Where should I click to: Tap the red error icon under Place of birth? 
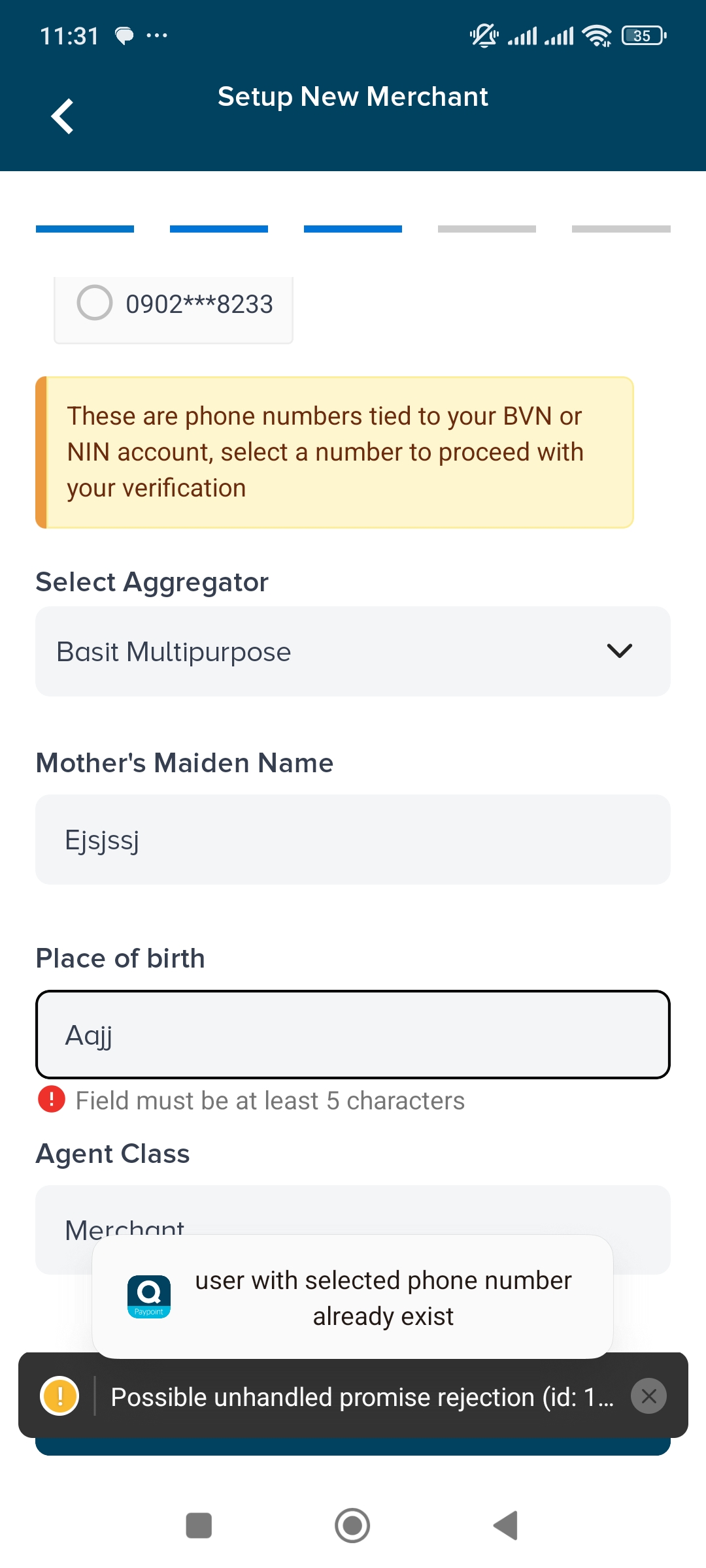[52, 1100]
